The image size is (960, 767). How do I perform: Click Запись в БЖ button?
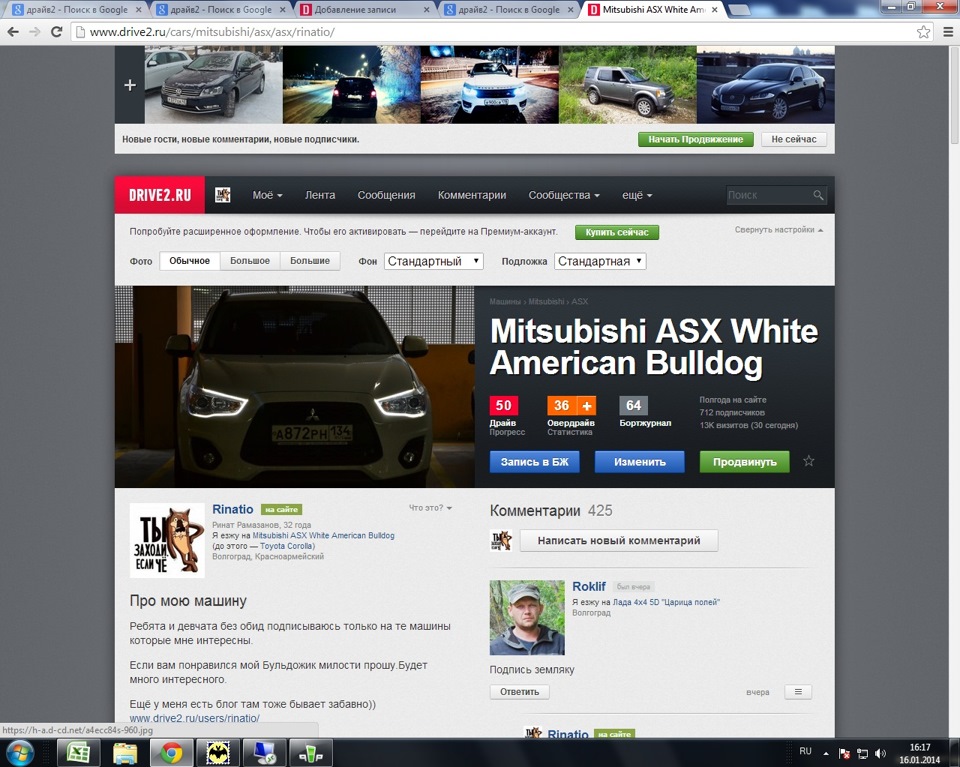point(534,462)
